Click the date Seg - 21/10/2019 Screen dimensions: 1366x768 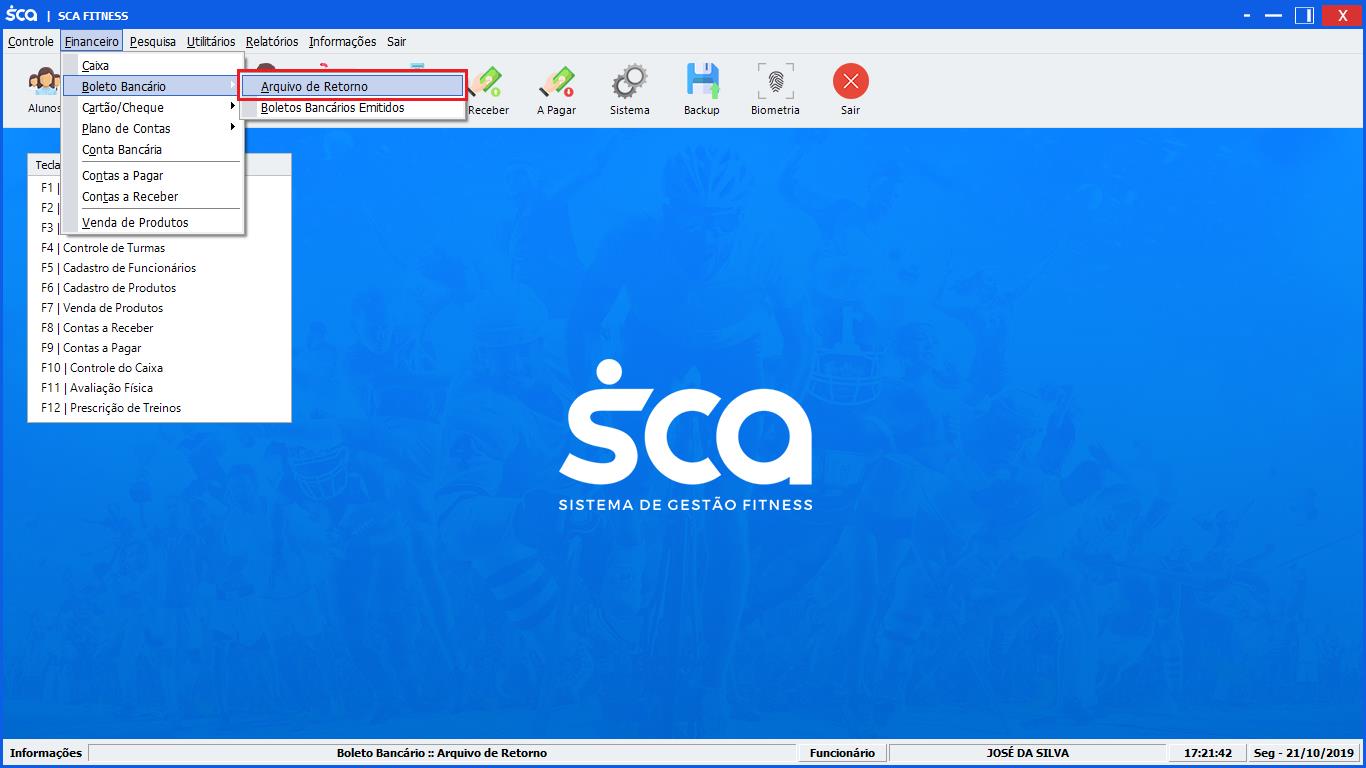tap(1303, 753)
